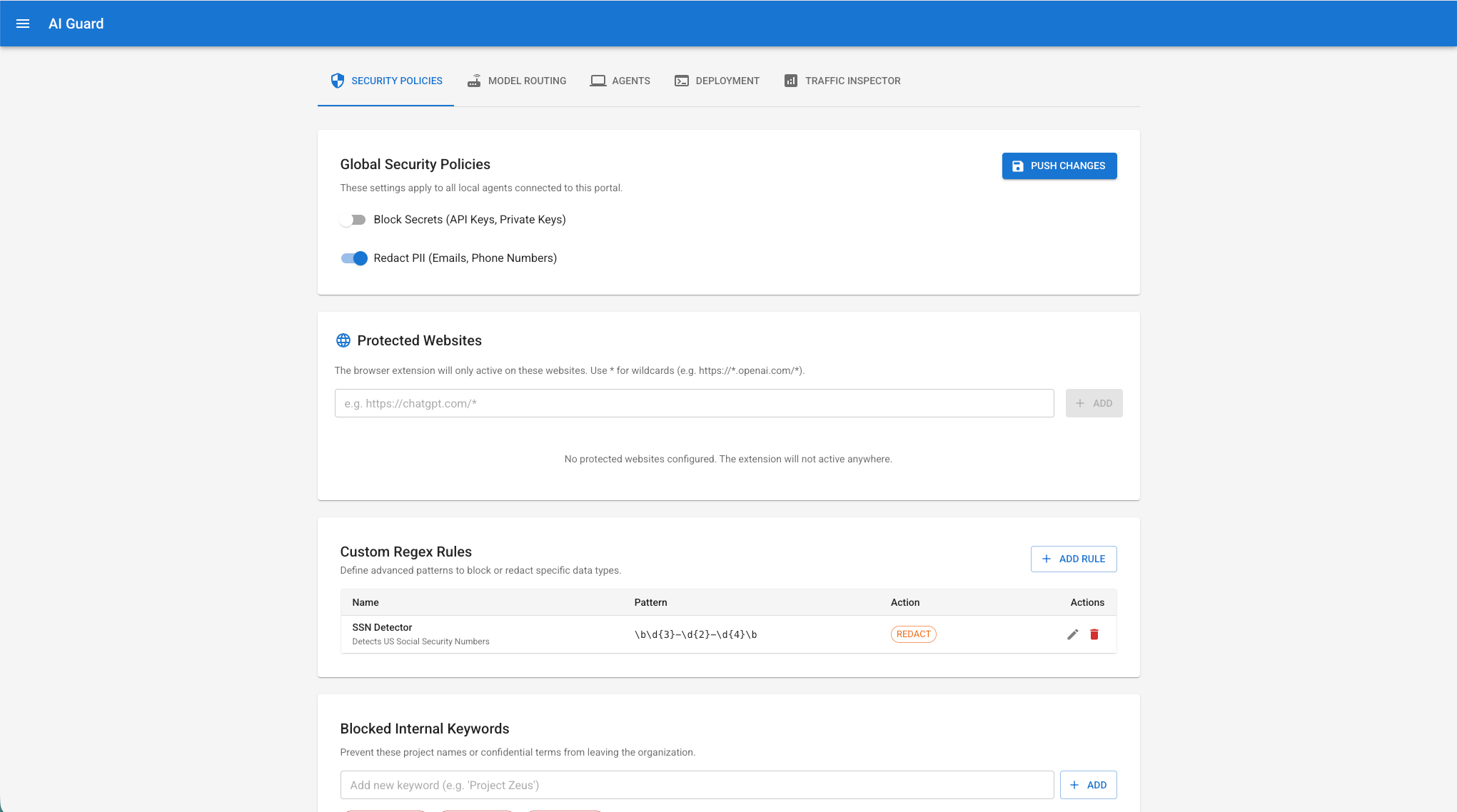Click the chart icon for Traffic Inspector
This screenshot has height=812, width=1457.
click(x=791, y=81)
